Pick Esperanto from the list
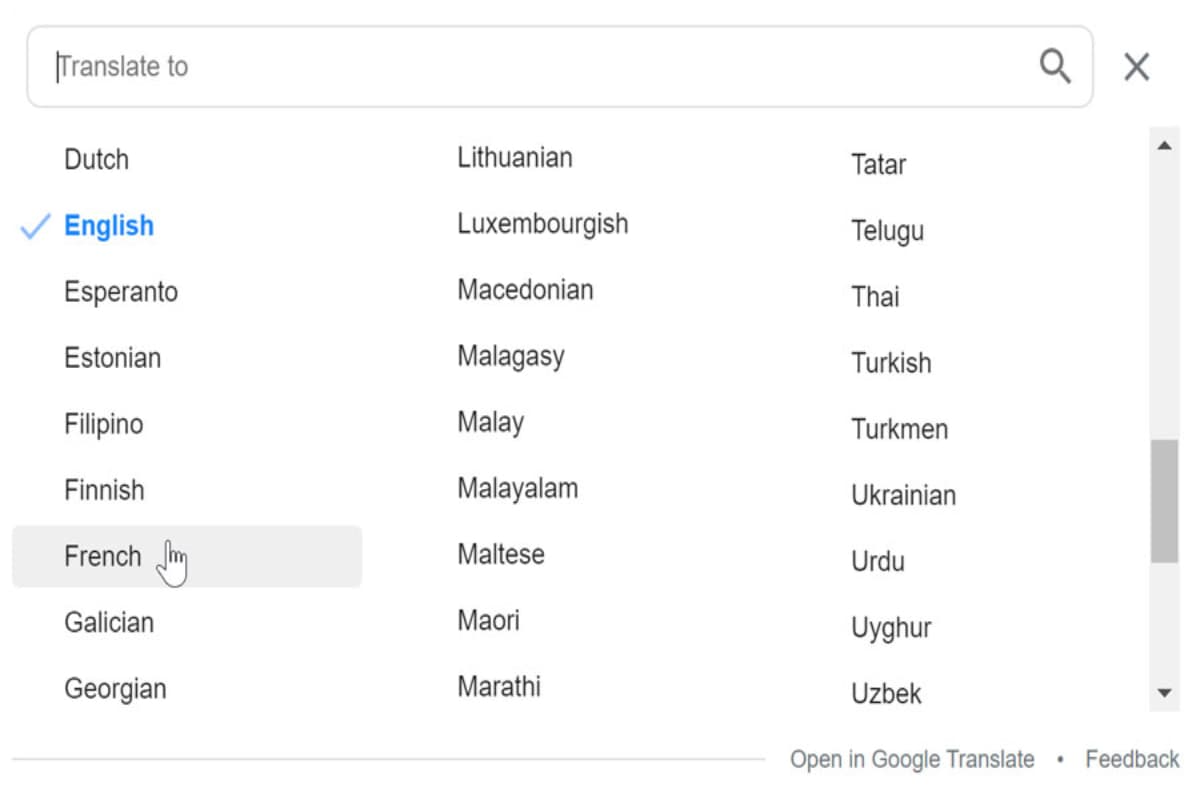The height and width of the screenshot is (800, 1200). (x=121, y=292)
